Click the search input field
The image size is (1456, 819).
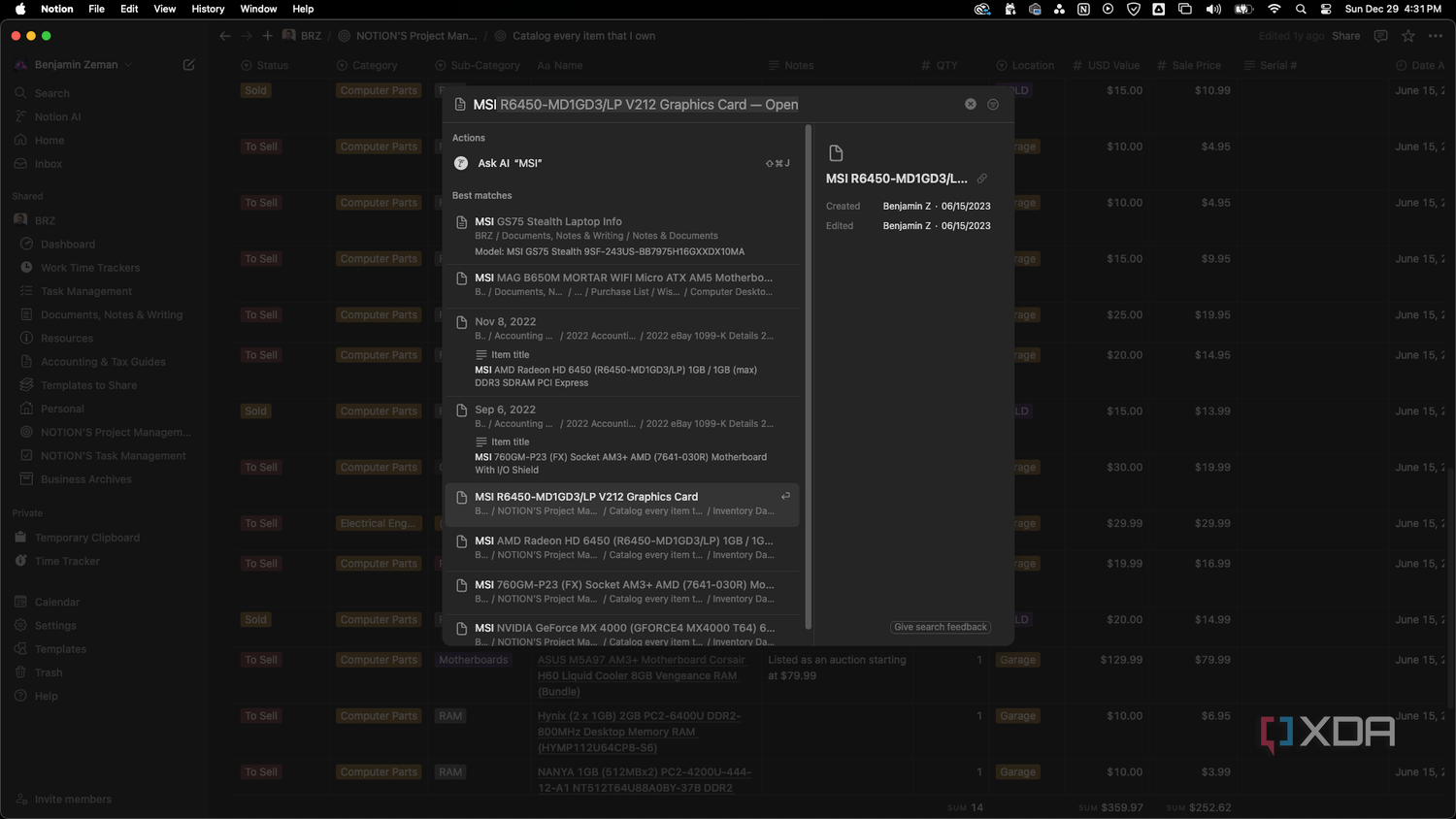[713, 105]
